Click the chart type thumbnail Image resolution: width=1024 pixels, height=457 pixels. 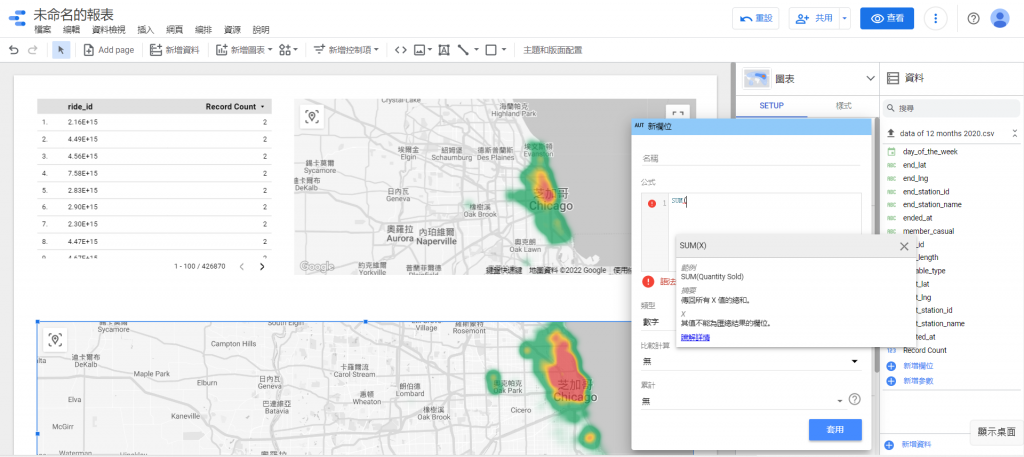[758, 78]
